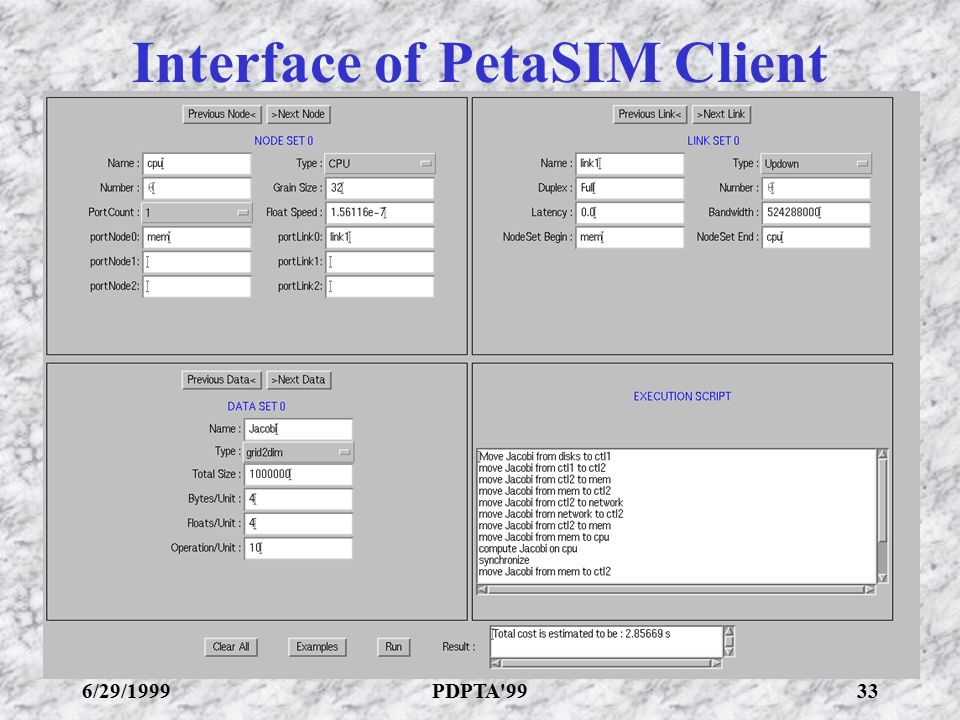Image resolution: width=960 pixels, height=720 pixels.
Task: Select the empty portNode1 field
Action: [x=197, y=262]
